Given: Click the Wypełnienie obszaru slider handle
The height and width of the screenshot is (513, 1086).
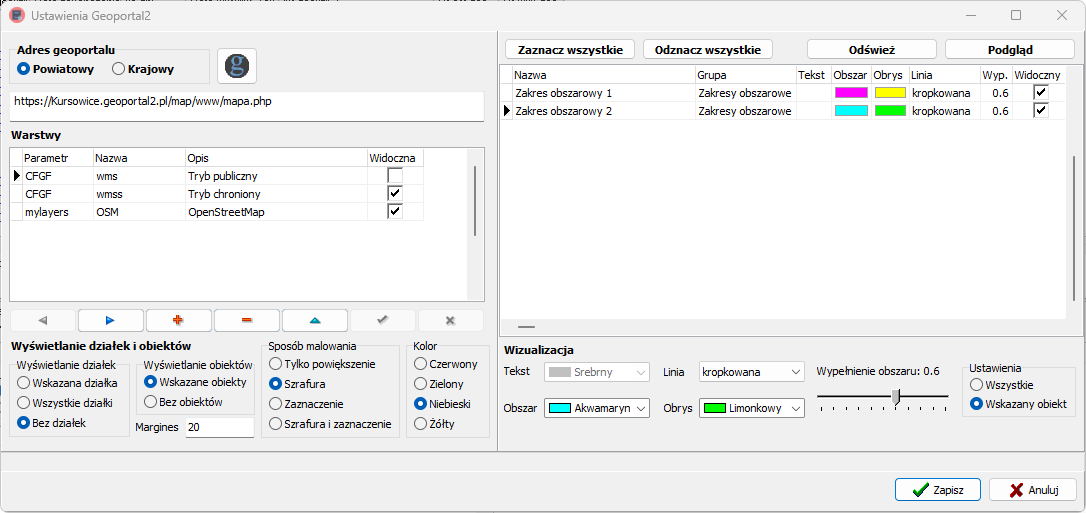Looking at the screenshot, I should pyautogui.click(x=896, y=397).
